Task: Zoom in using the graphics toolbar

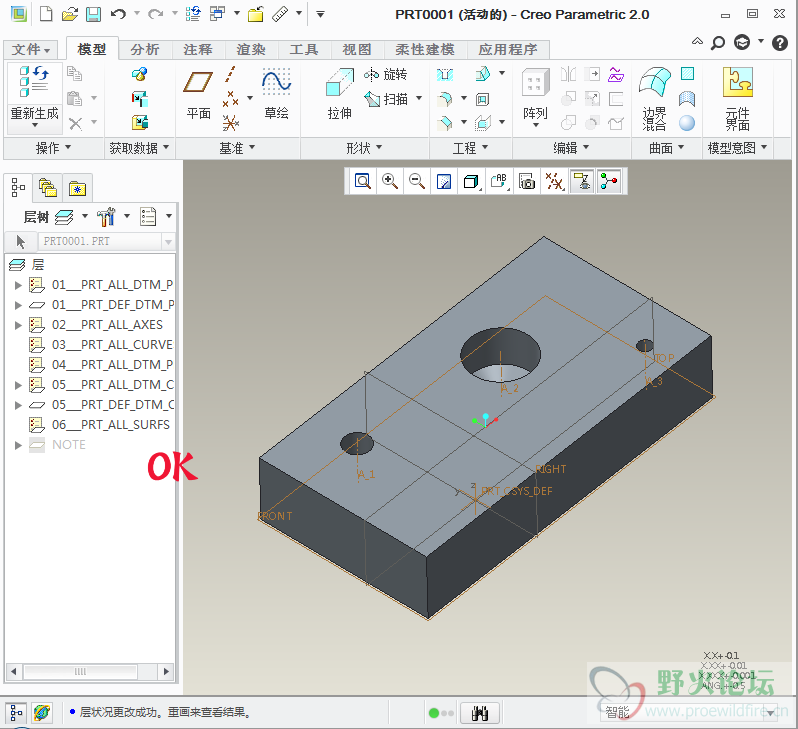Action: pos(390,181)
